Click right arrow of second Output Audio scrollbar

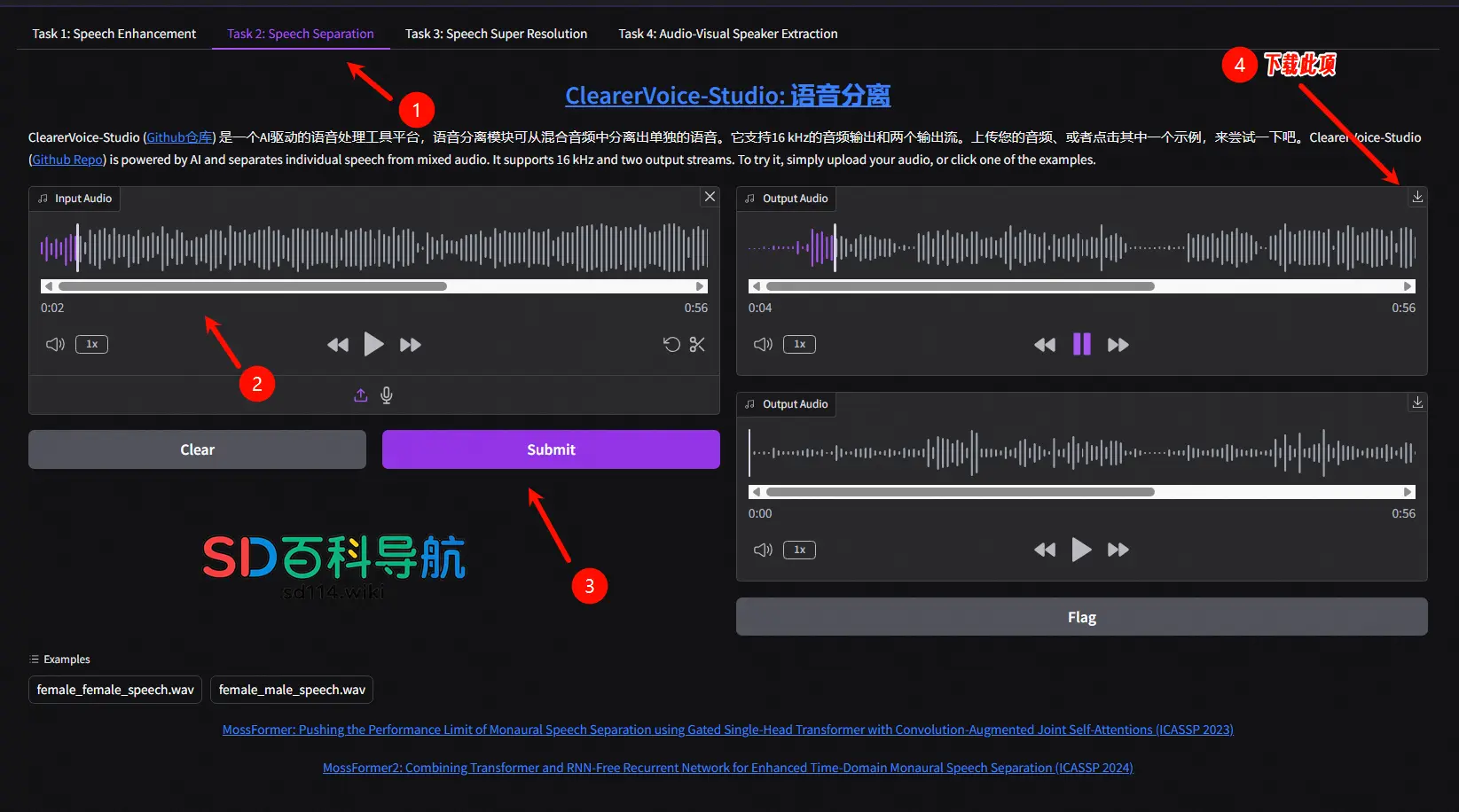(1408, 492)
